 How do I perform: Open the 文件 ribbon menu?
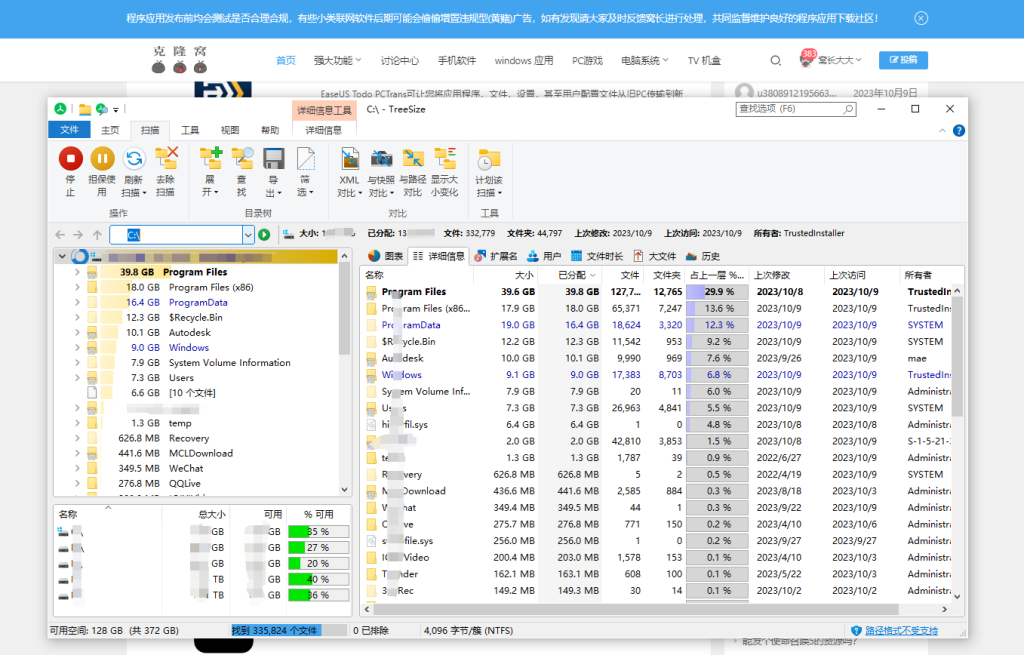69,130
